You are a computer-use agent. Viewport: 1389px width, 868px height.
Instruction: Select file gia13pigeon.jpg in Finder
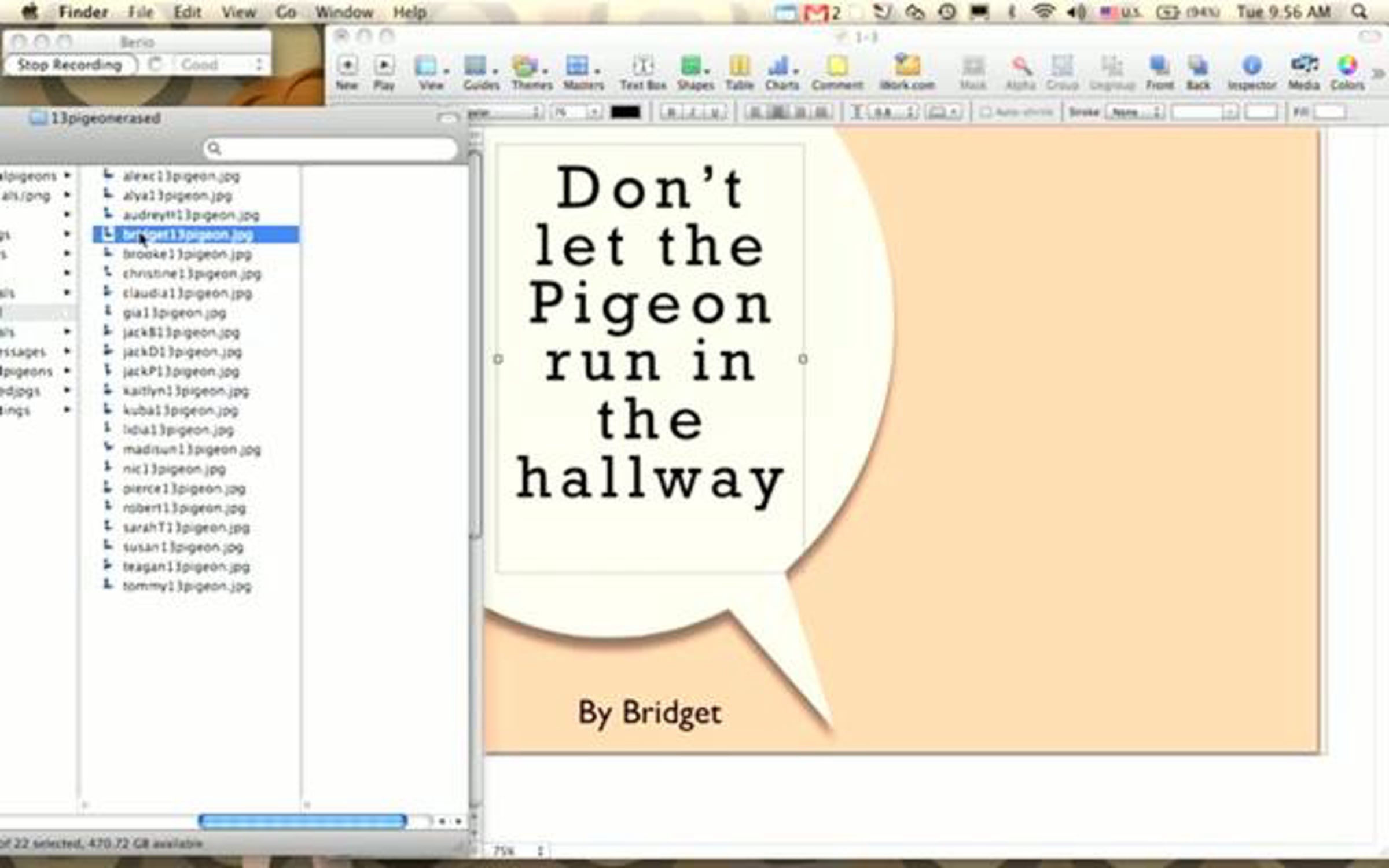tap(174, 312)
